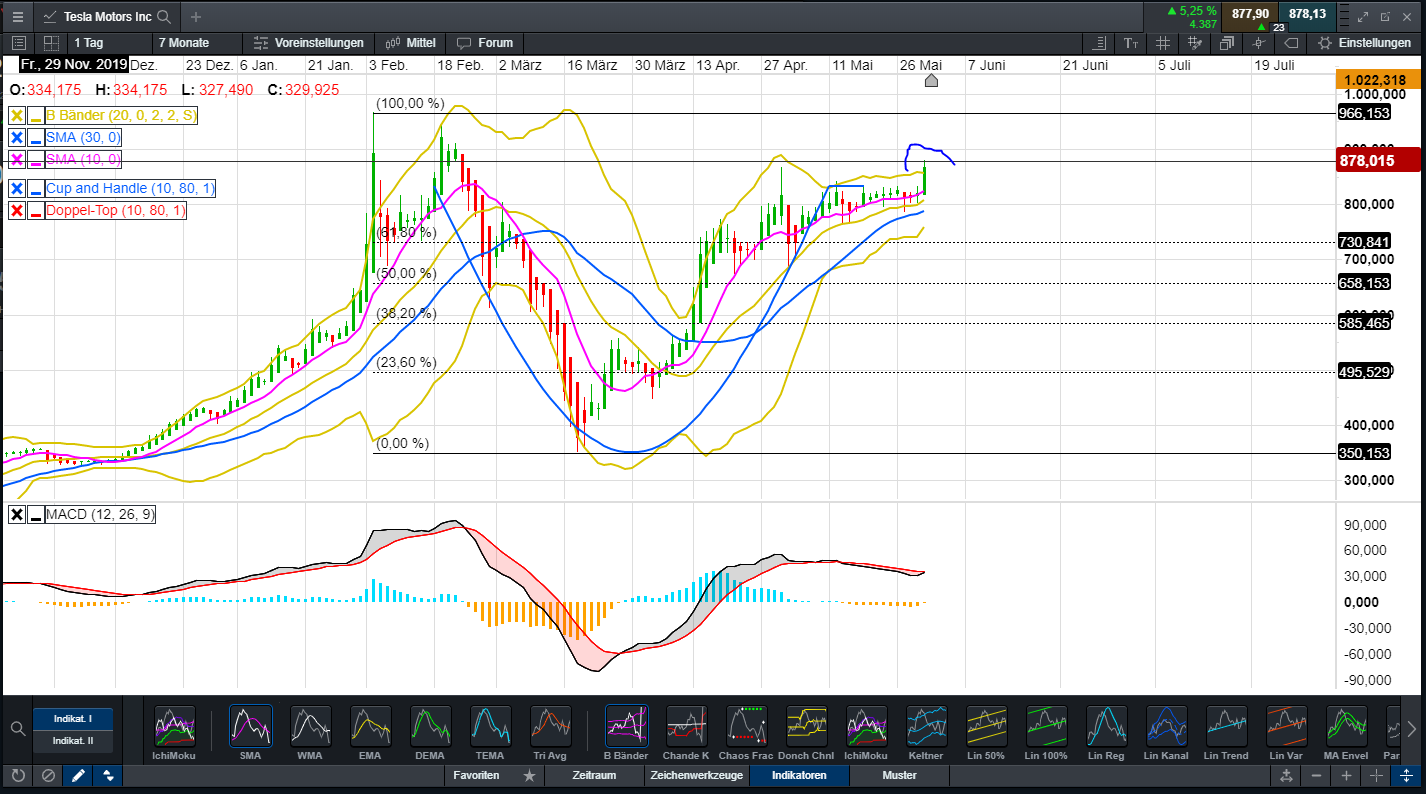Click the Donch Chnl indicator icon
Screen dimensions: 1426x794
(806, 727)
